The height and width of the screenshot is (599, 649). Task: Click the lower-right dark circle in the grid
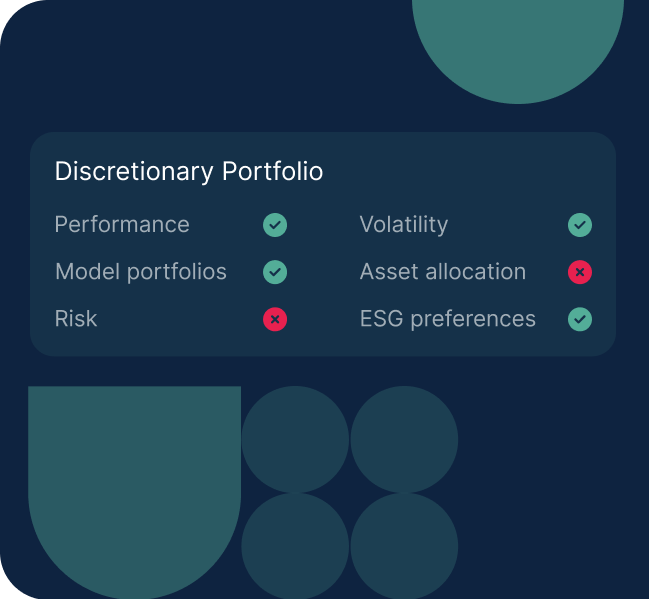404,546
